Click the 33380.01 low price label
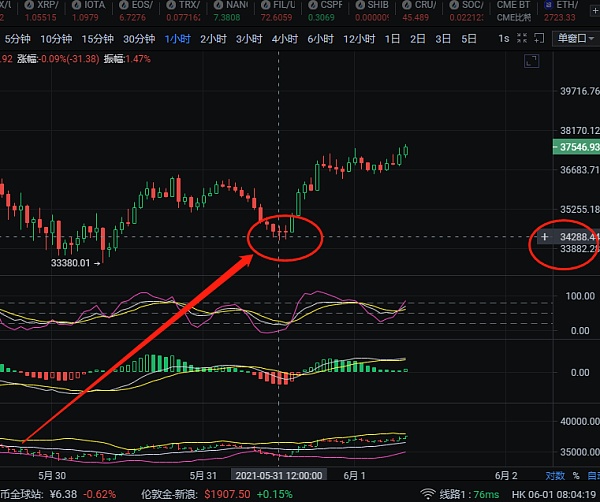Image resolution: width=600 pixels, height=502 pixels. tap(70, 263)
